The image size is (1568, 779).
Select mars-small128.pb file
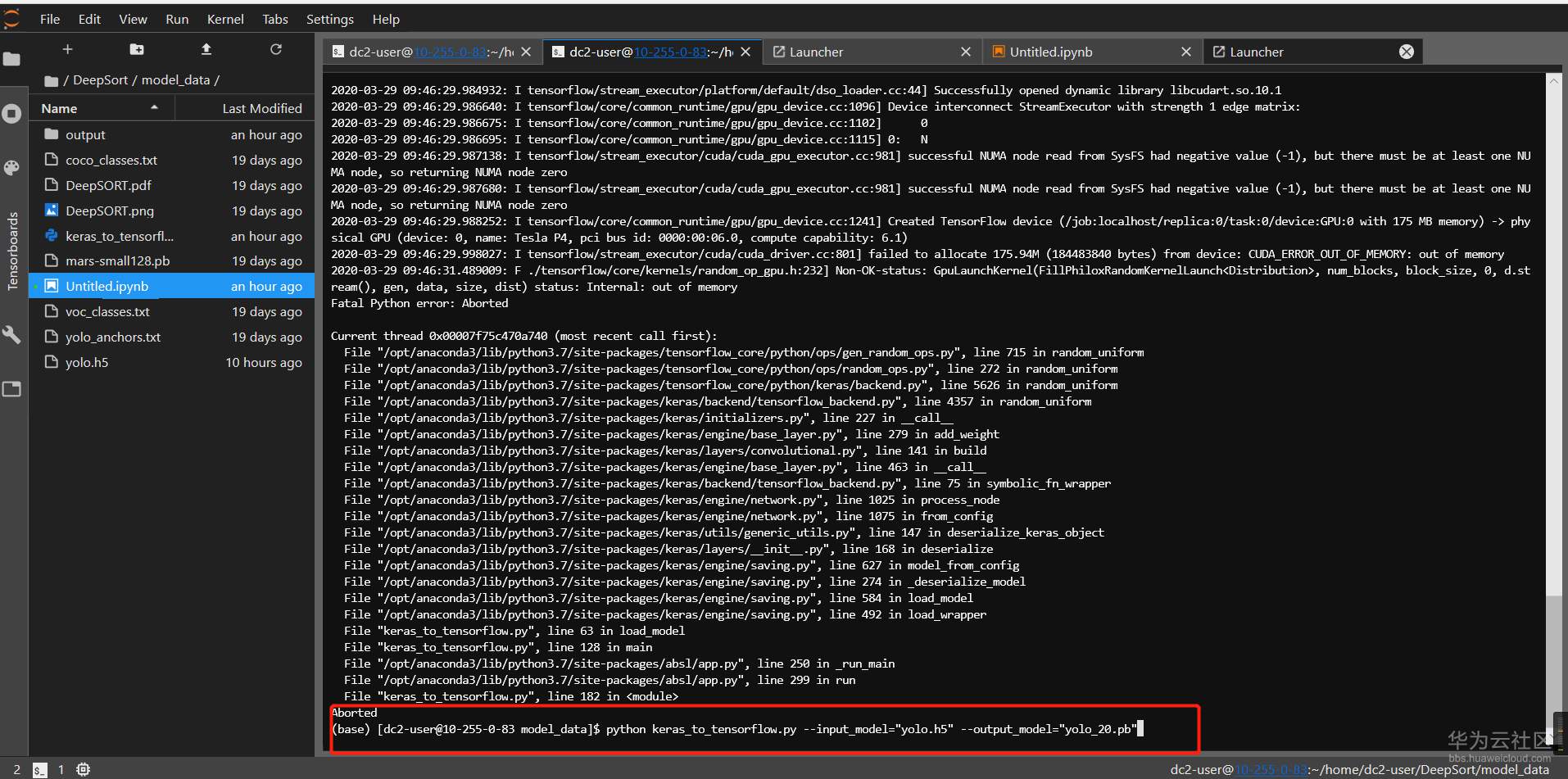pos(172,260)
